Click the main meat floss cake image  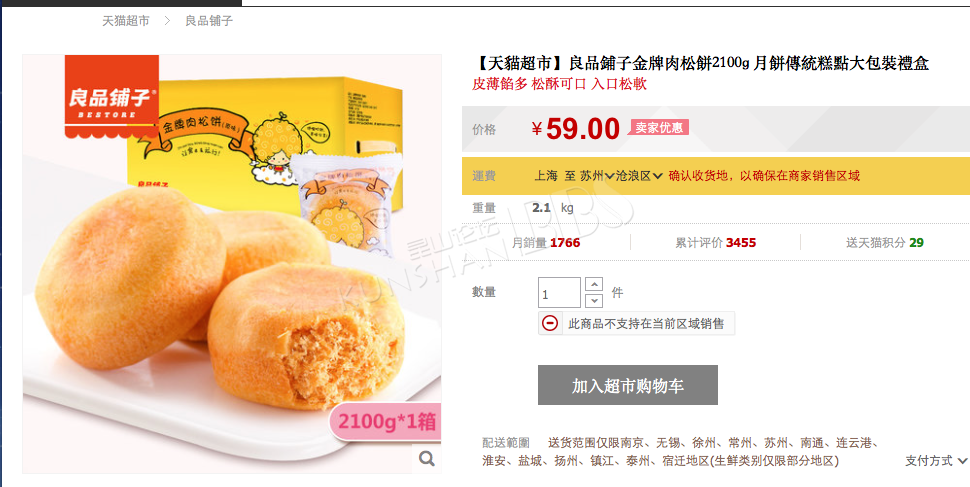232,264
